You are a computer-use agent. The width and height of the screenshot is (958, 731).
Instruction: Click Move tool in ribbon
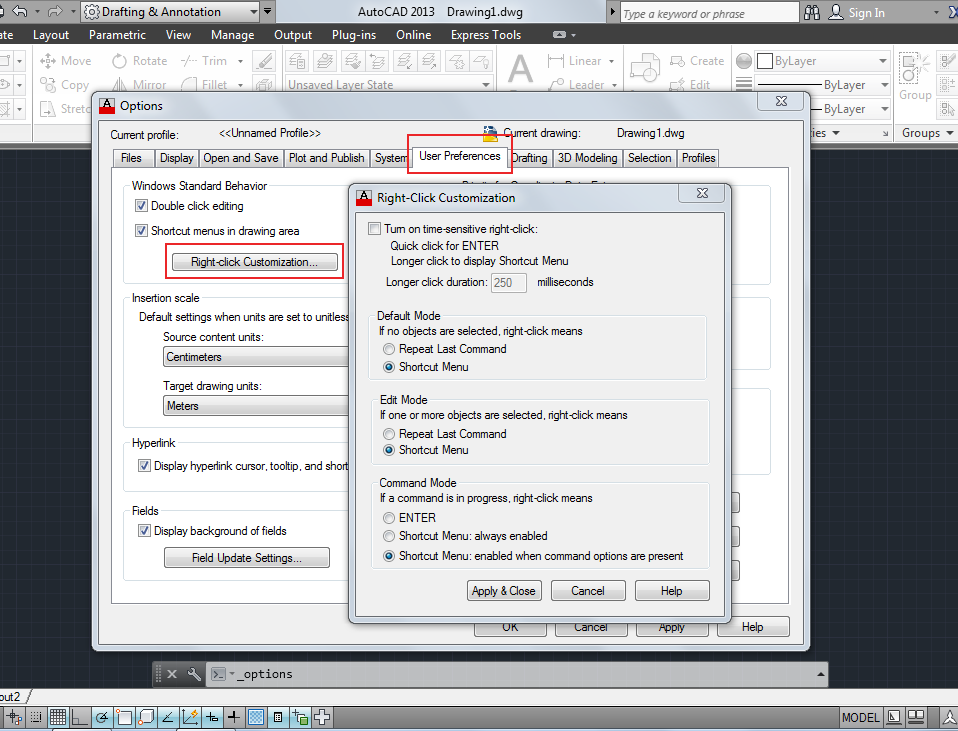65,61
